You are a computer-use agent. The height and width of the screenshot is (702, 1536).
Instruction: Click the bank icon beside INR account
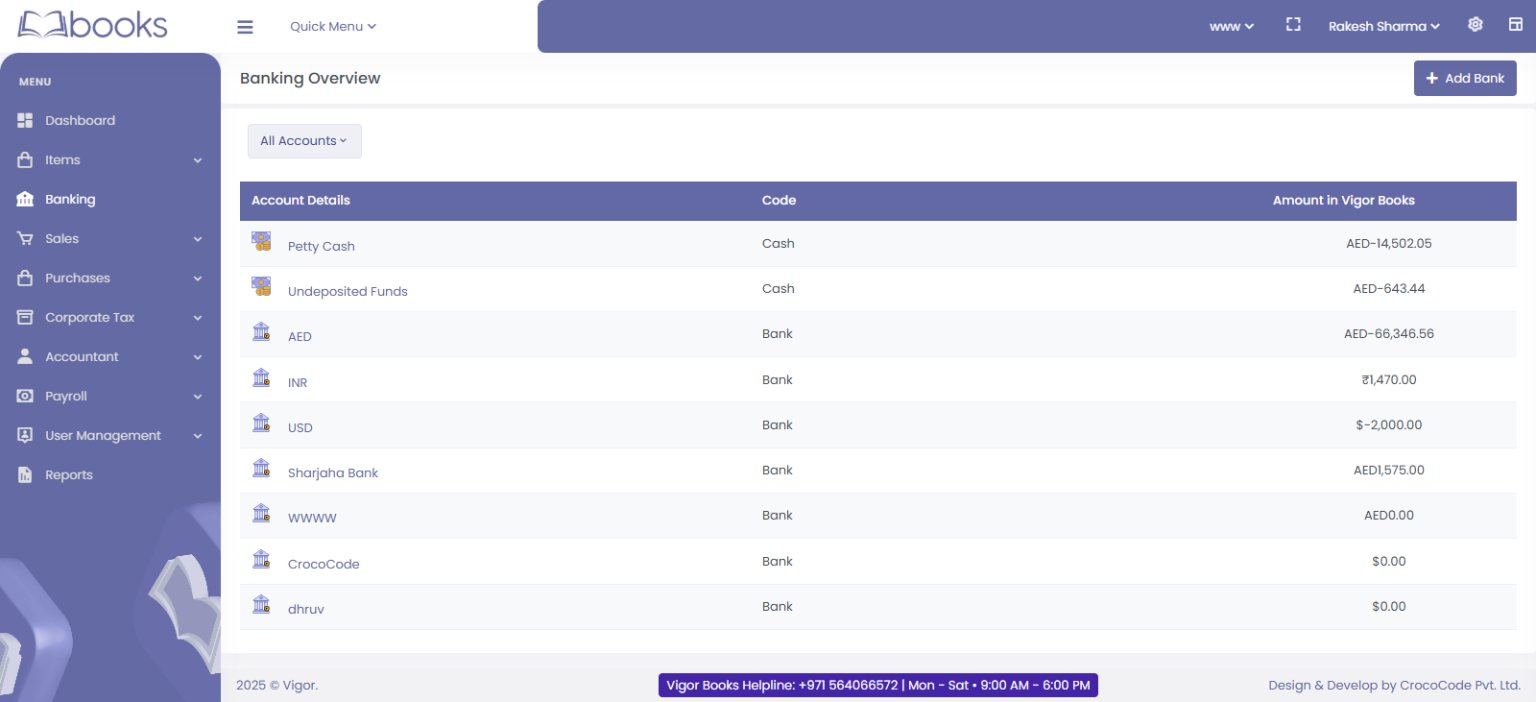click(261, 377)
